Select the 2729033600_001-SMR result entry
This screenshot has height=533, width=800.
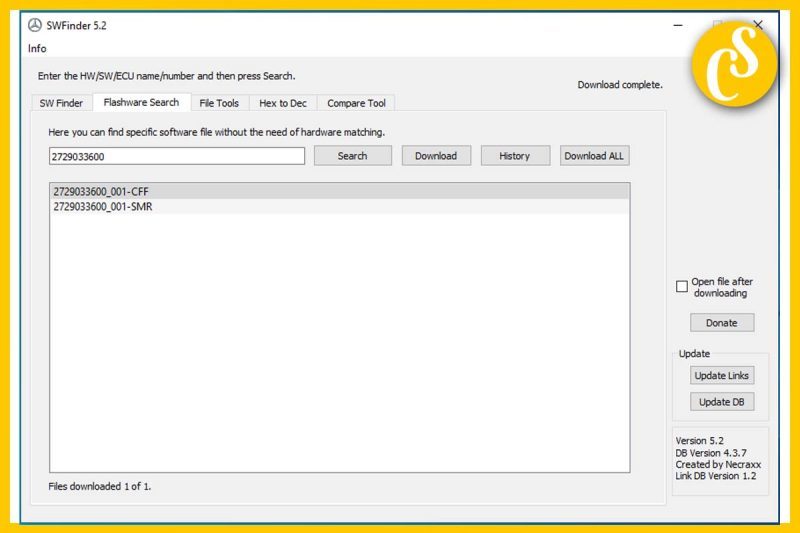[x=103, y=207]
